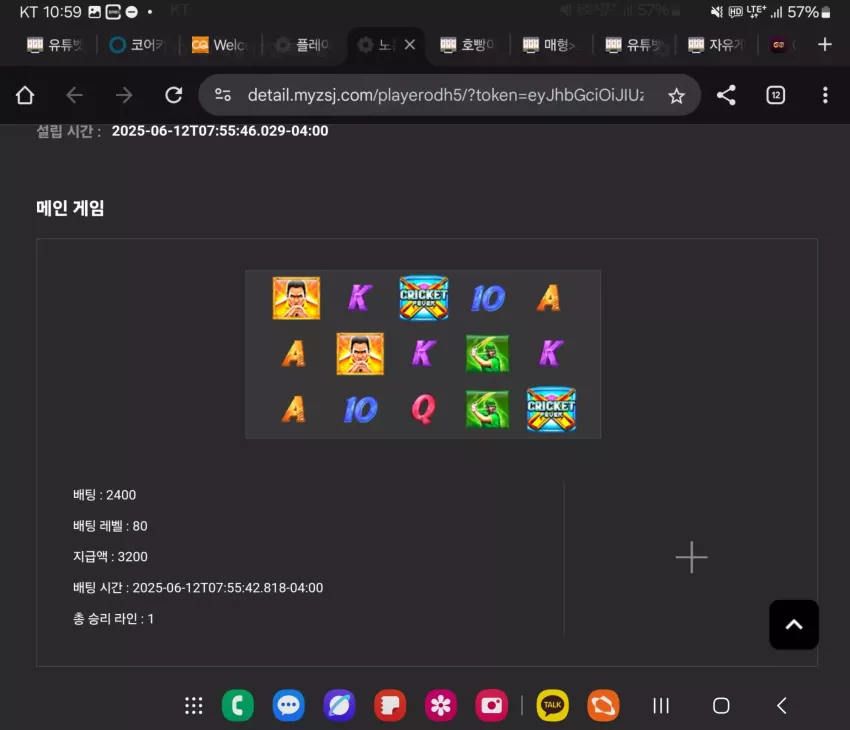The width and height of the screenshot is (850, 730).
Task: Open the green Phone app
Action: 237,706
